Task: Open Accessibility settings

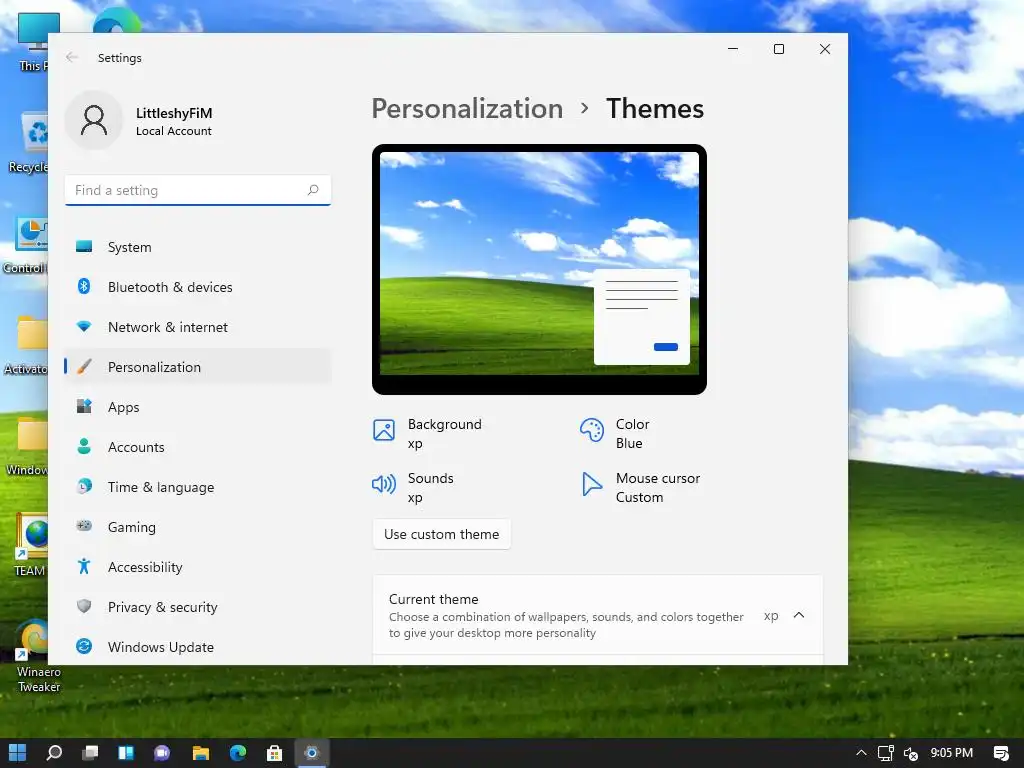Action: 198,566
